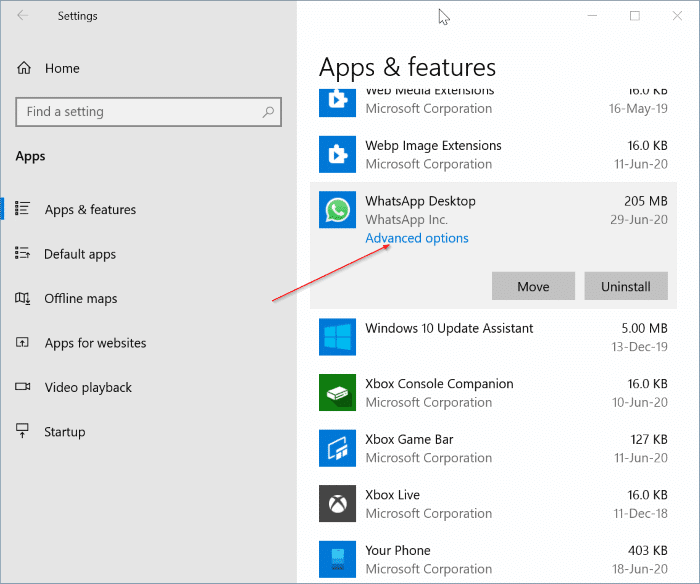Click the Apps & features page heading

[407, 67]
